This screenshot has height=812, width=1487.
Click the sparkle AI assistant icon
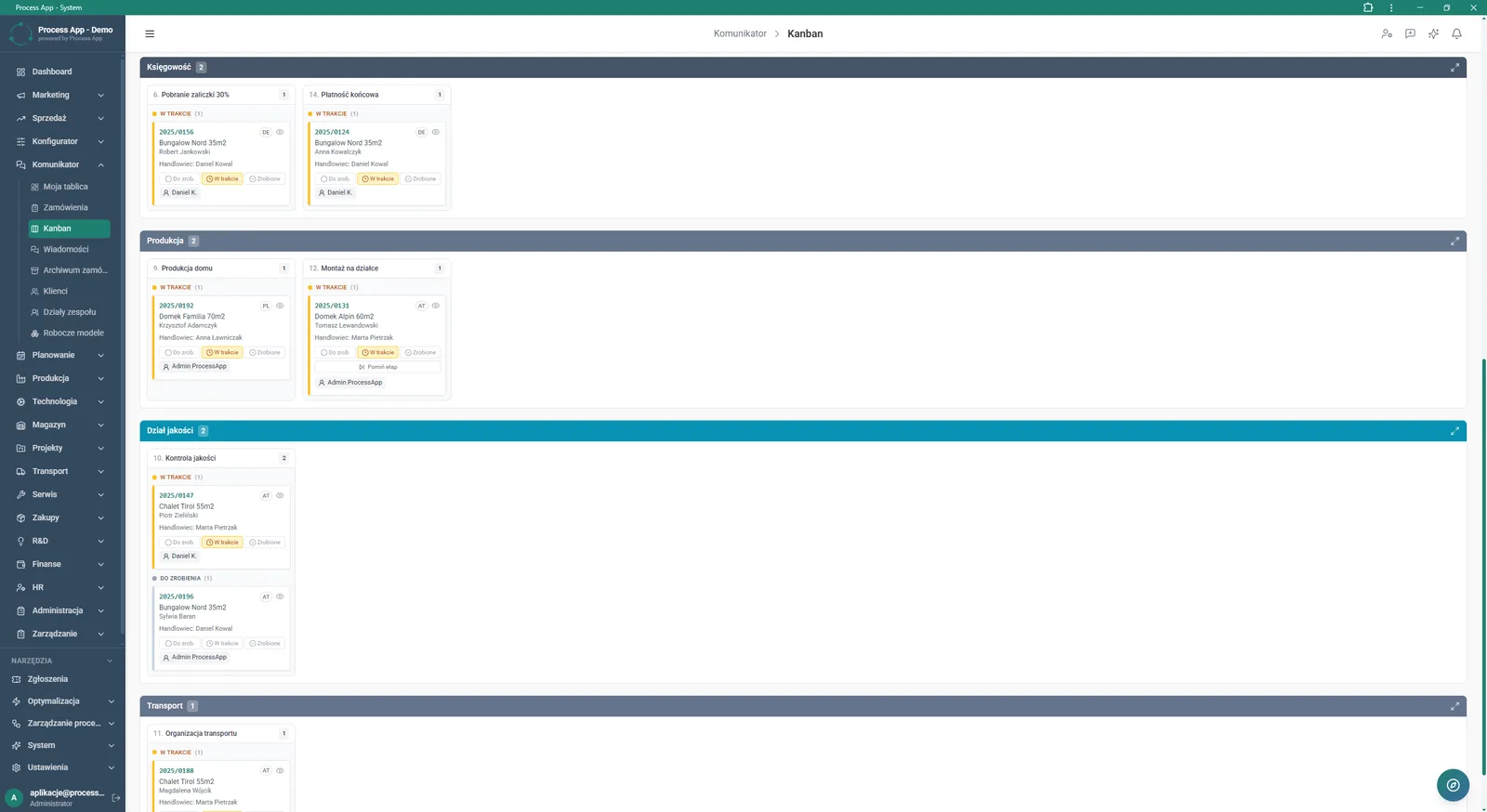click(x=1433, y=33)
